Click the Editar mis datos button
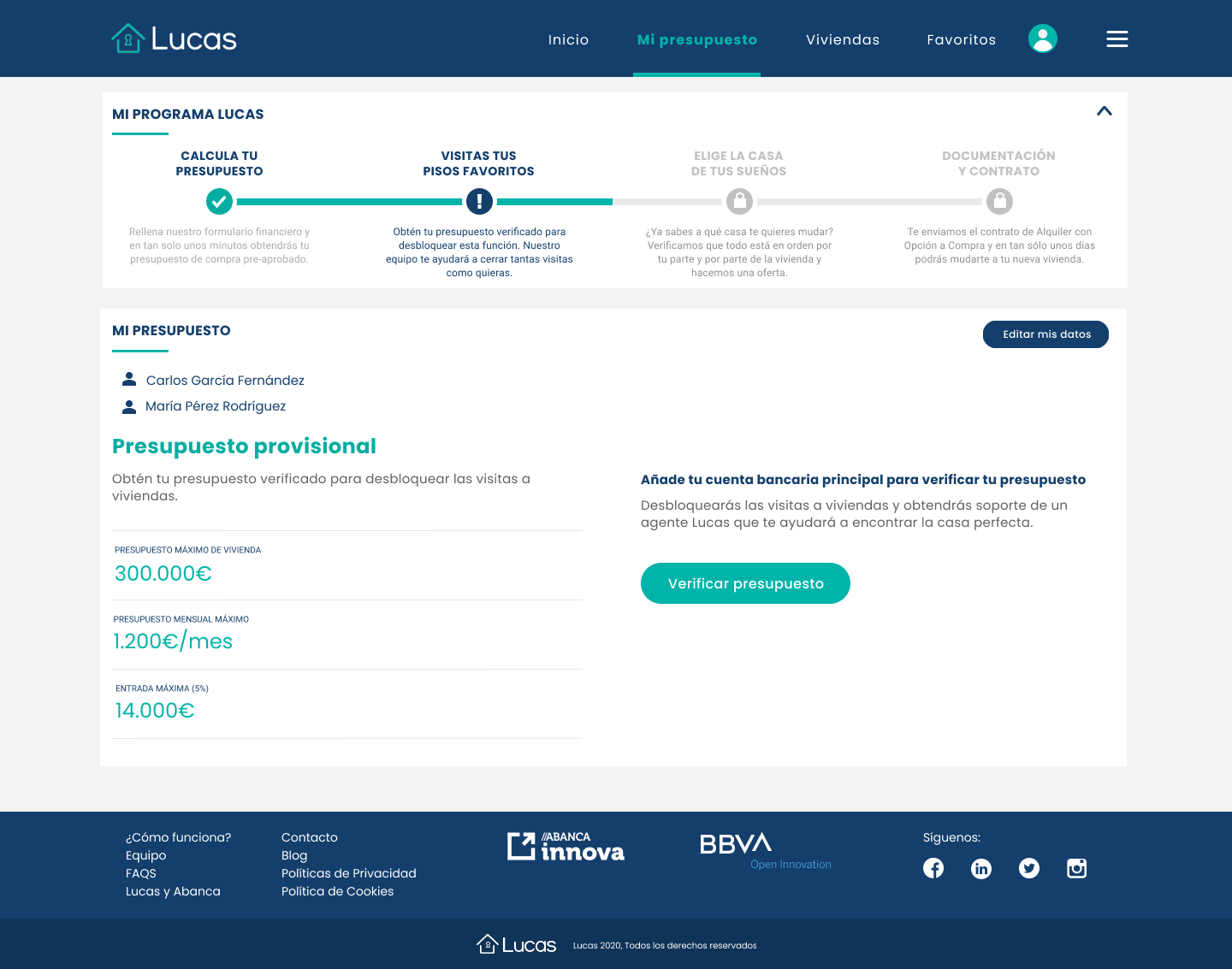1232x969 pixels. pyautogui.click(x=1045, y=334)
